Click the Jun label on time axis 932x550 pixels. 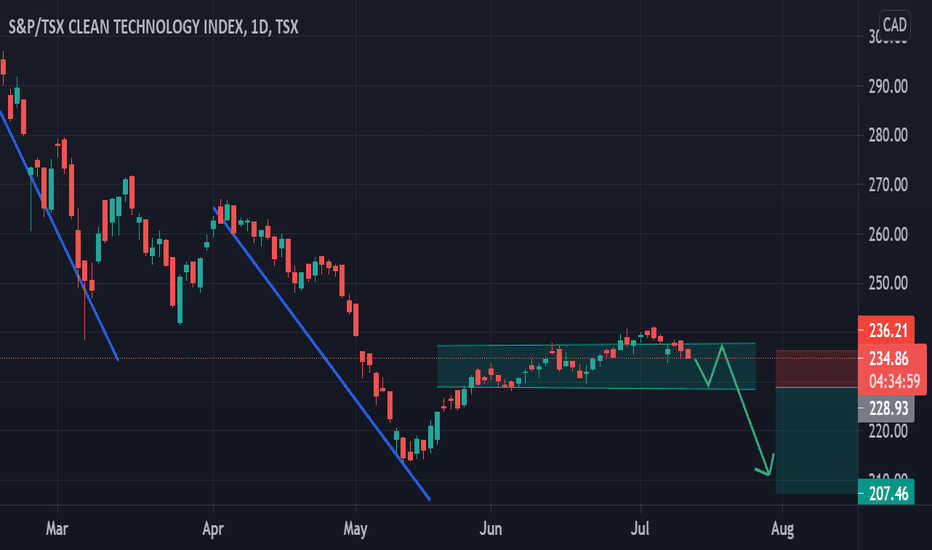coord(491,529)
